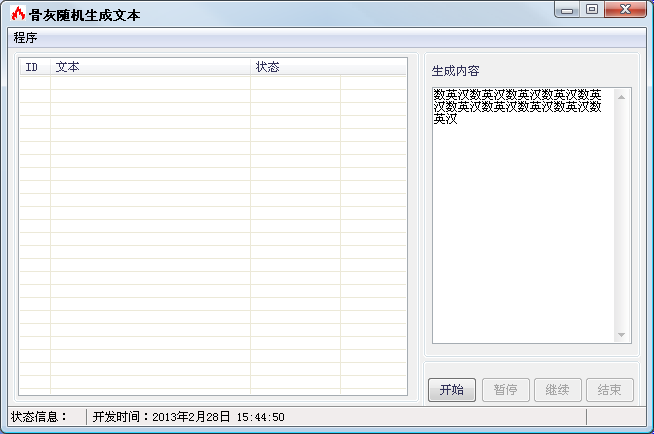Screen dimensions: 654x434
Task: Close the 骨灰随机生成文本 window
Action: (x=625, y=10)
